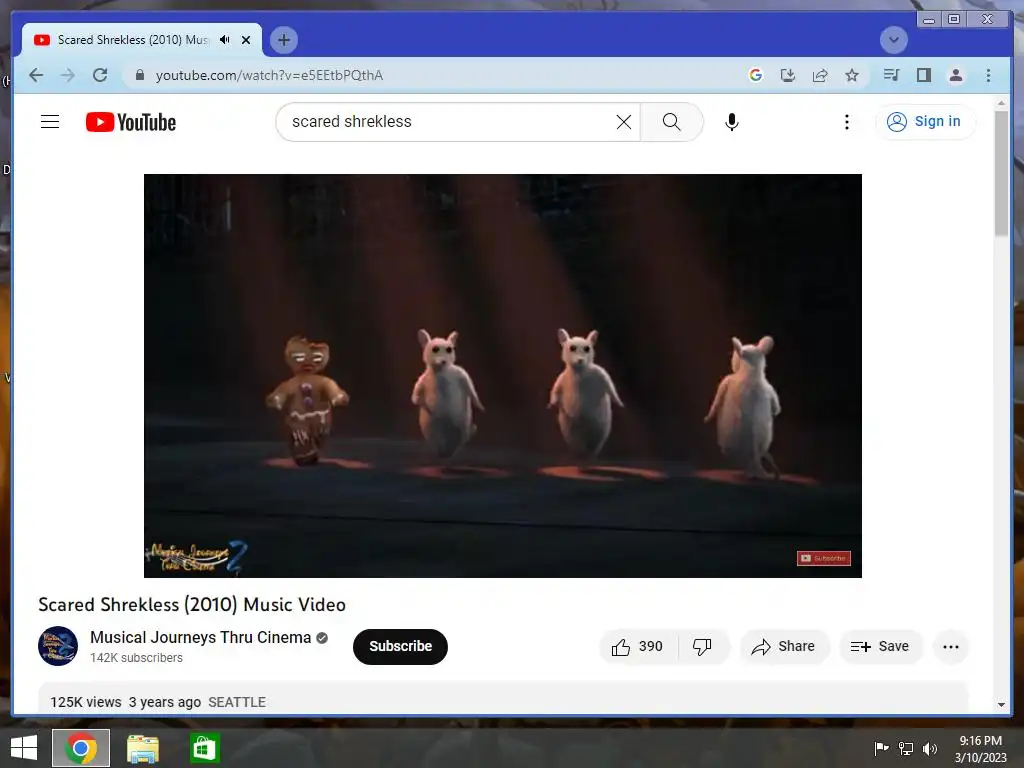
Task: Save the video to a playlist
Action: pyautogui.click(x=880, y=647)
